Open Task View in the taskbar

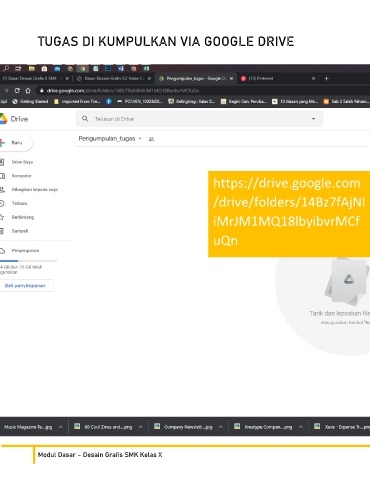[18, 69]
